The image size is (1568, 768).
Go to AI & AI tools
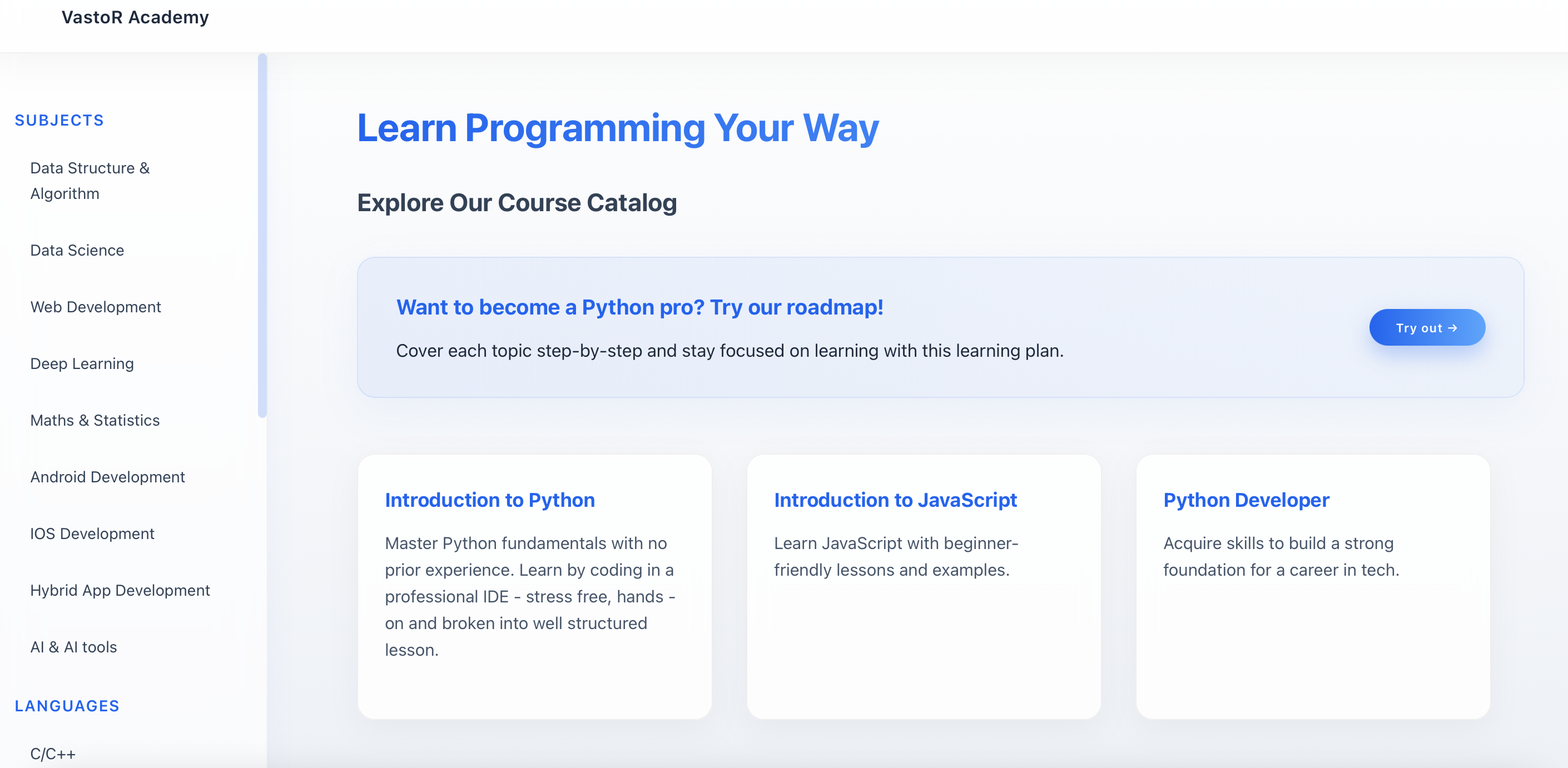pyautogui.click(x=73, y=646)
